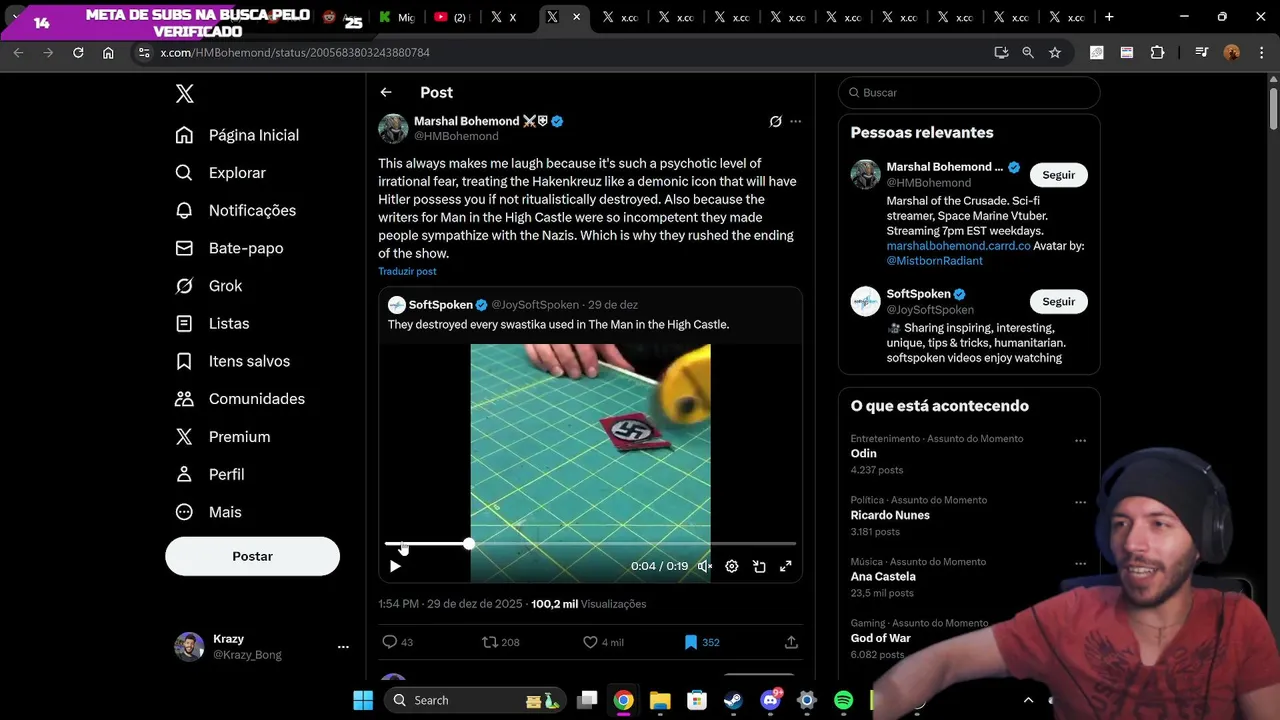
Task: Open the Ricardo Nunes trending topic
Action: (890, 516)
